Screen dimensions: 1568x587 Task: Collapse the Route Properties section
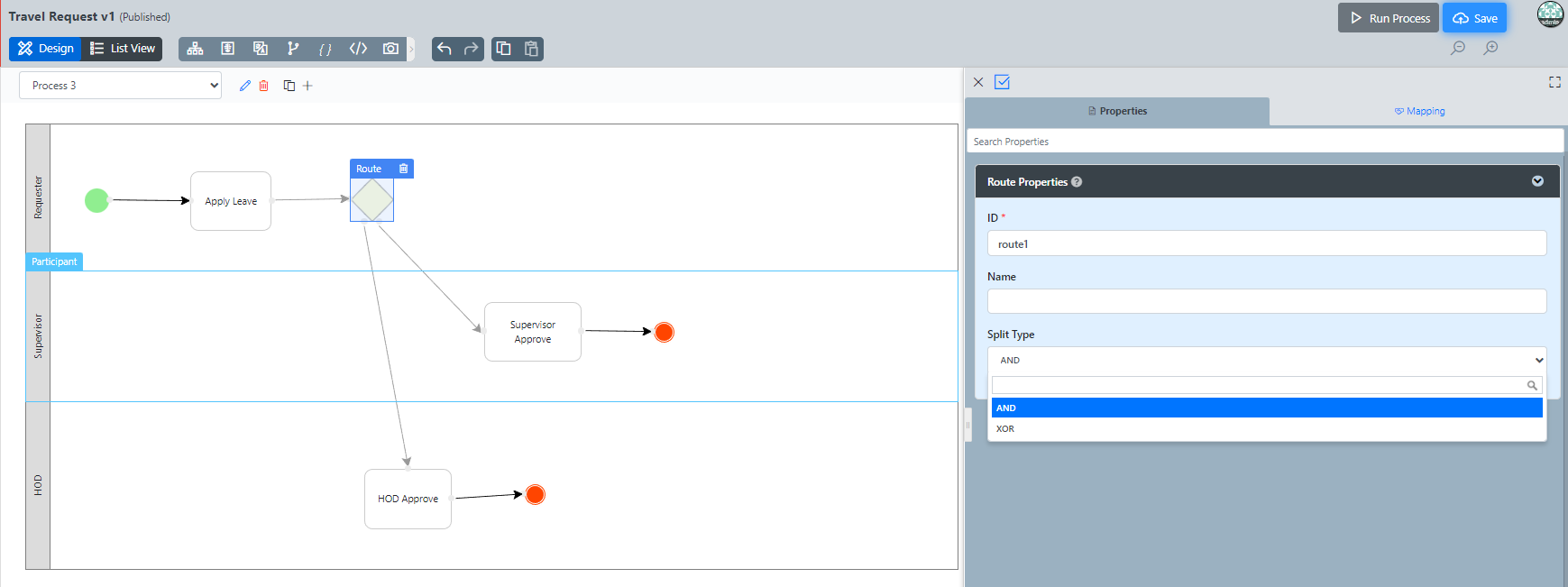[1537, 181]
